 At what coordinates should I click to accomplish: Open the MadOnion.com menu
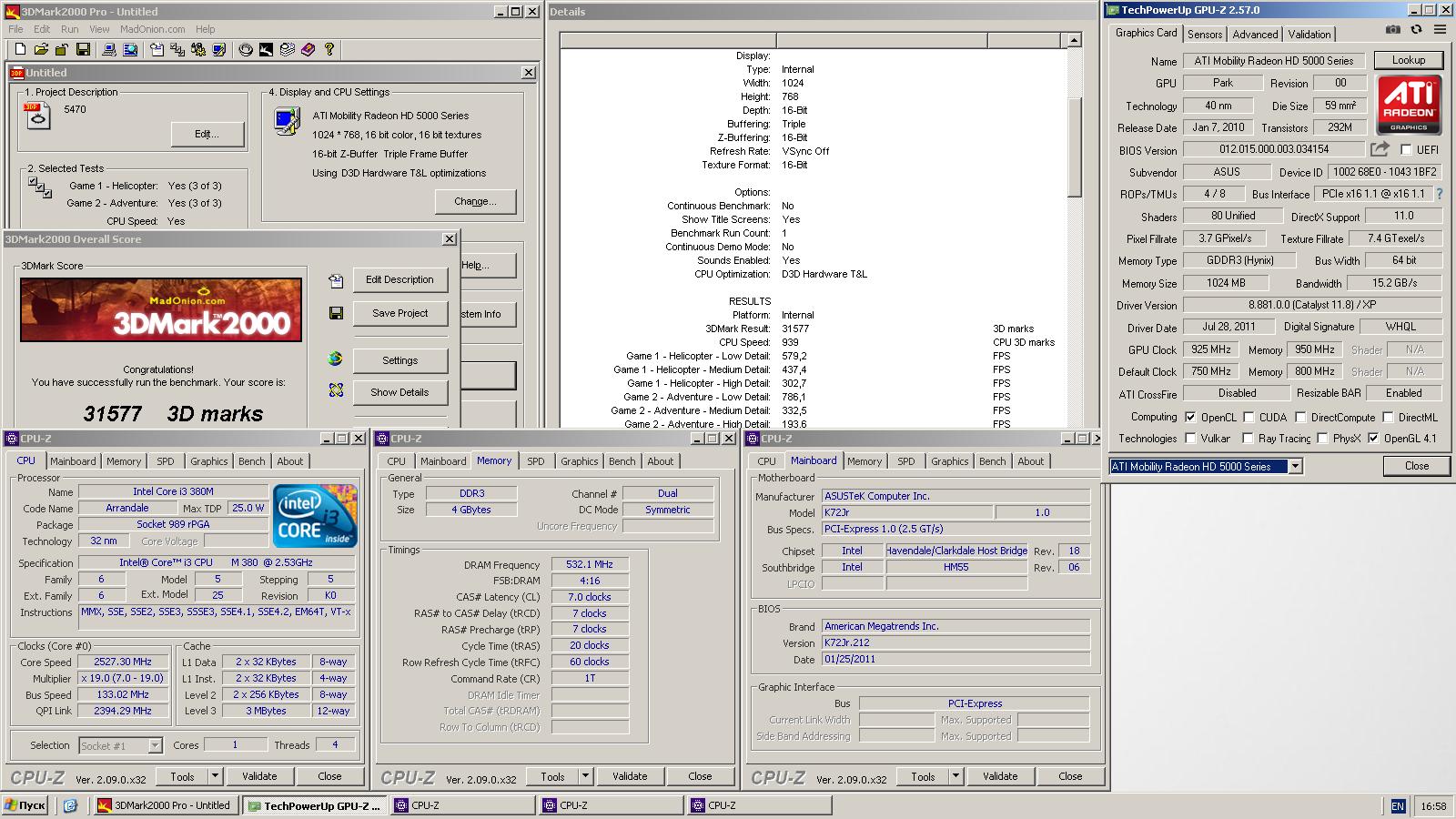click(x=153, y=29)
